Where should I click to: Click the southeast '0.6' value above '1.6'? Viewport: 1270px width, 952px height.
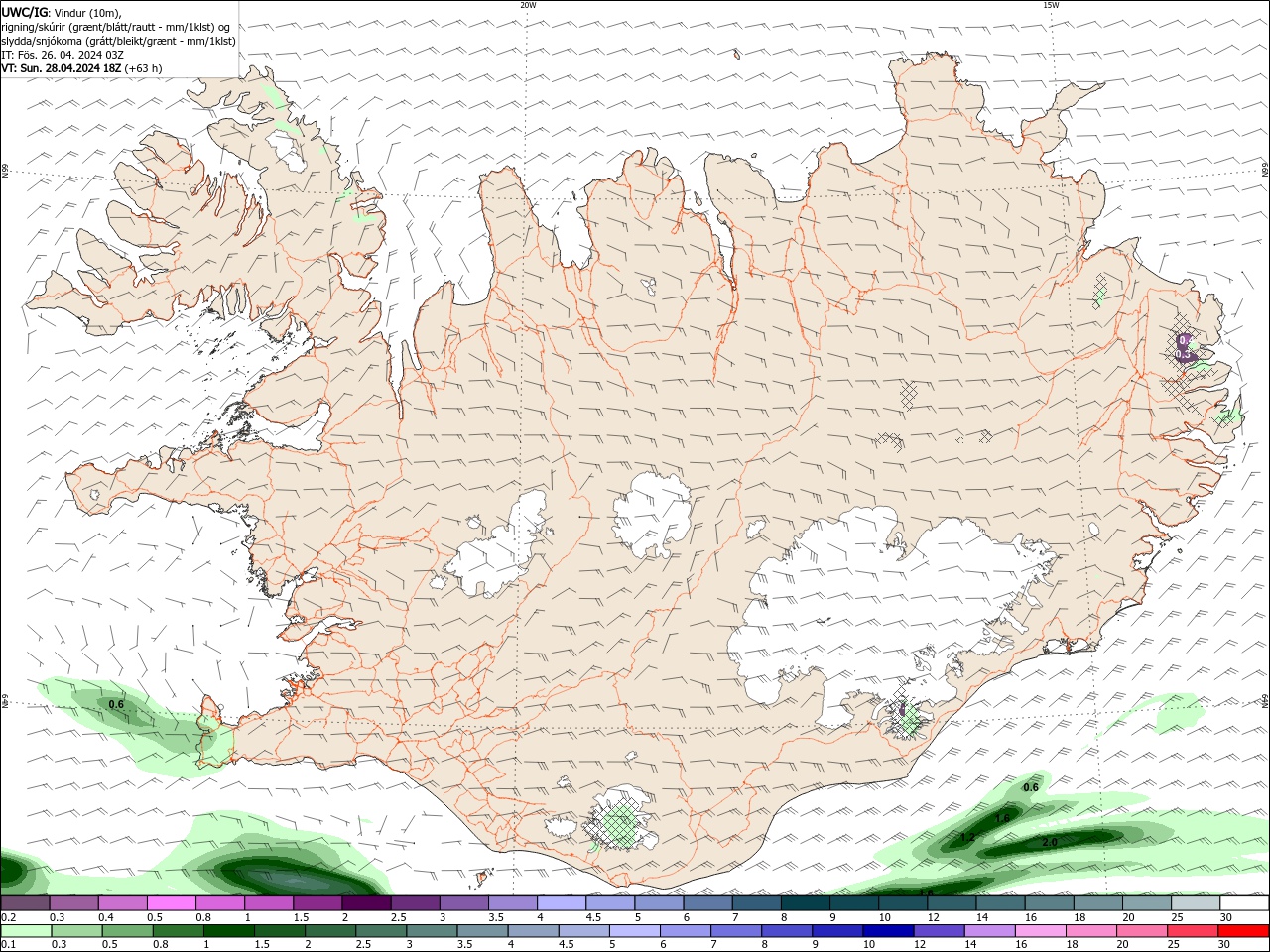coord(1031,788)
